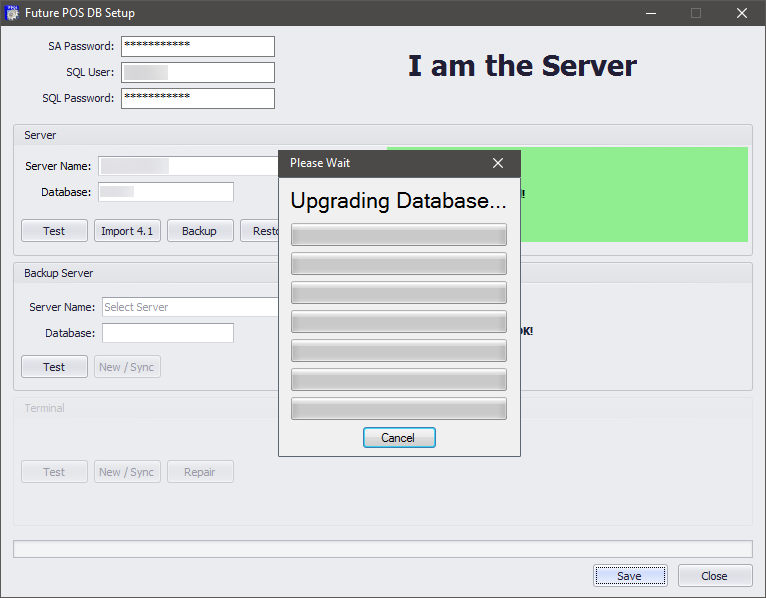The image size is (766, 598).
Task: Click the first progress bar in Please Wait
Action: pos(399,235)
